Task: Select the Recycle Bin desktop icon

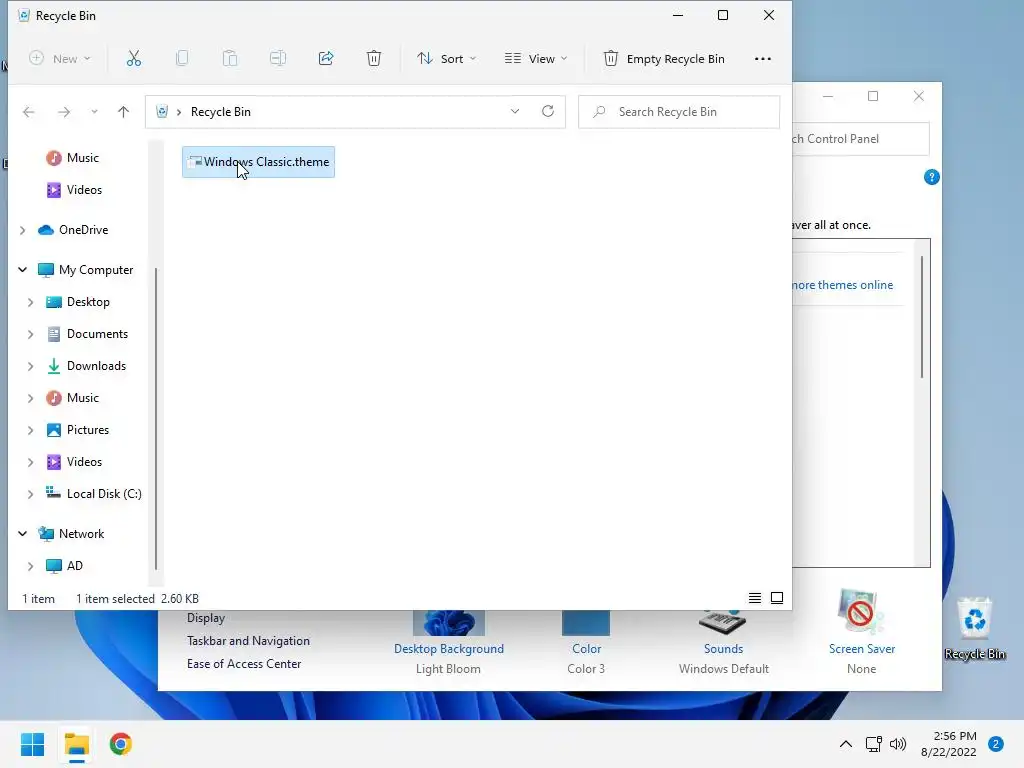Action: tap(975, 628)
